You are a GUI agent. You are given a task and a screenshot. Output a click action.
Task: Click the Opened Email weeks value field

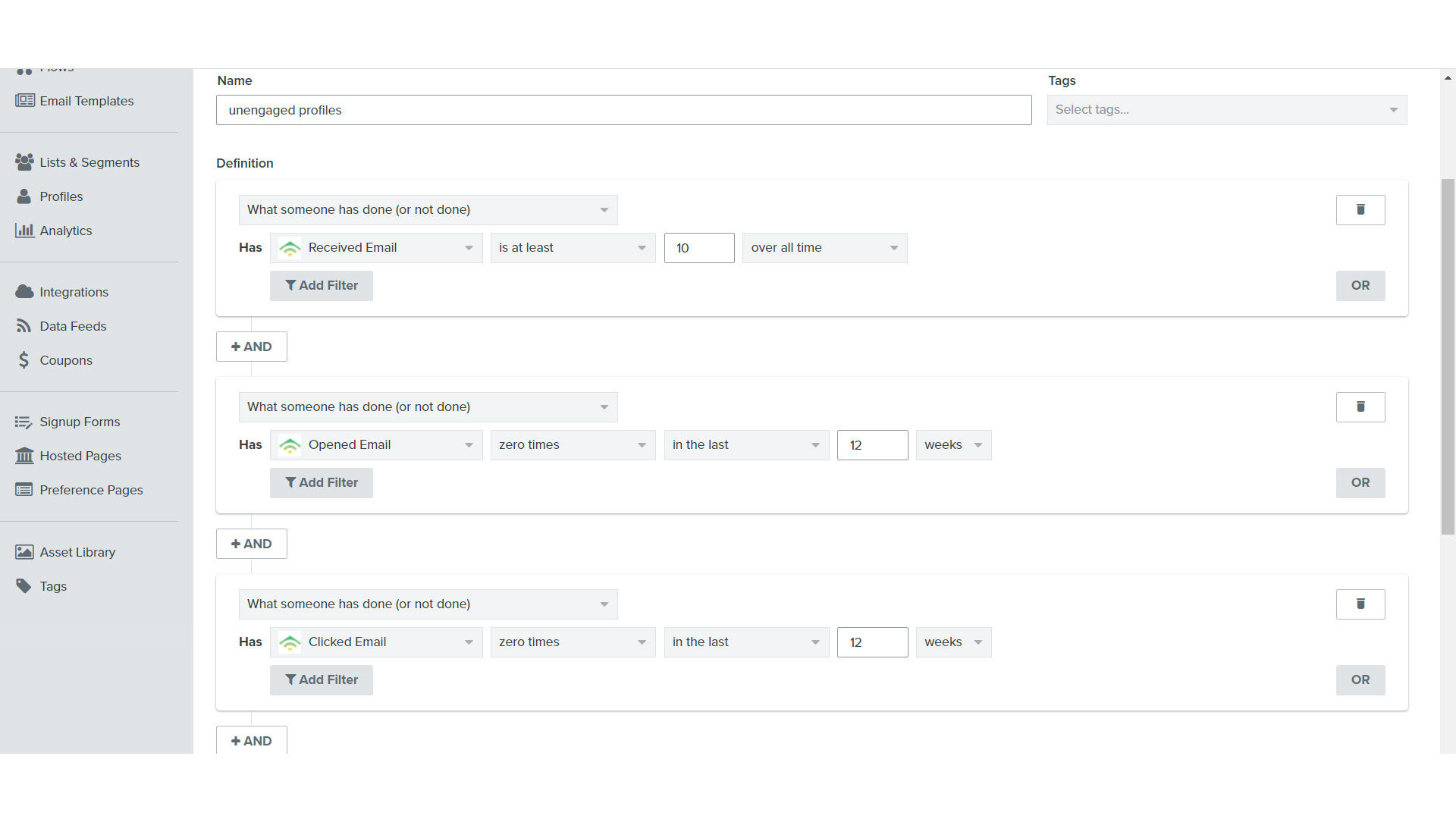[873, 445]
